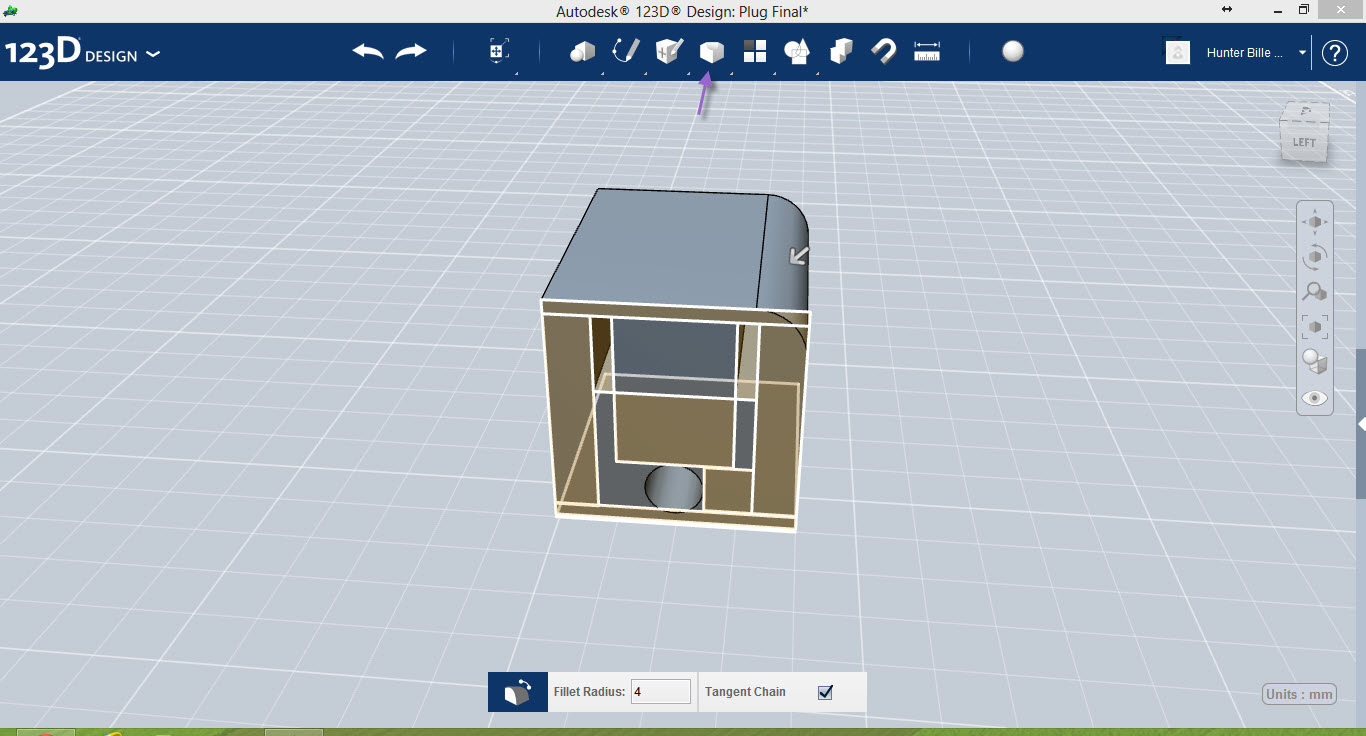Open the Transform tool
The height and width of the screenshot is (736, 1366).
pos(499,52)
